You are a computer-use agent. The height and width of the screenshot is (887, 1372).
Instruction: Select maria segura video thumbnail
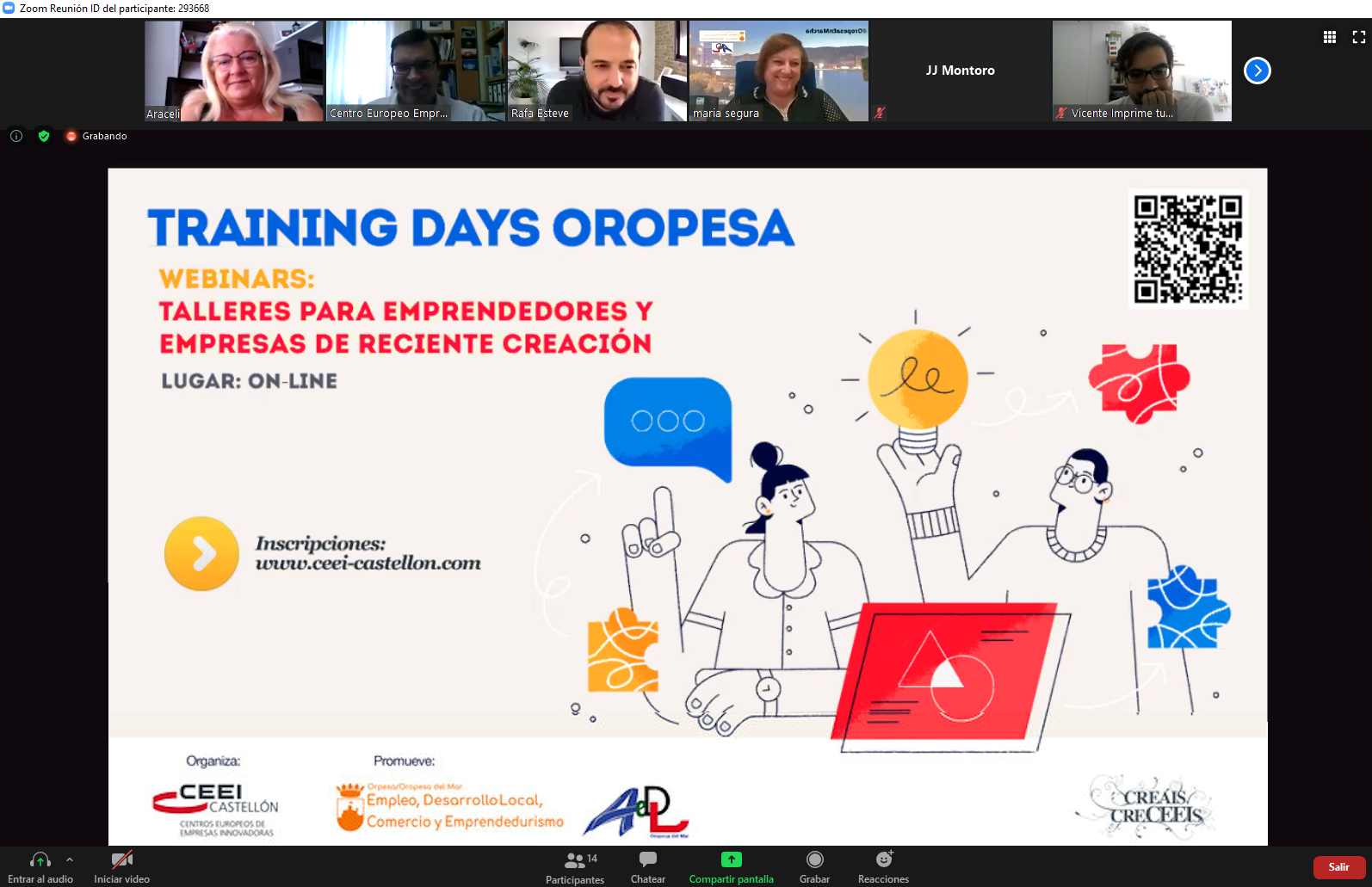(x=779, y=71)
